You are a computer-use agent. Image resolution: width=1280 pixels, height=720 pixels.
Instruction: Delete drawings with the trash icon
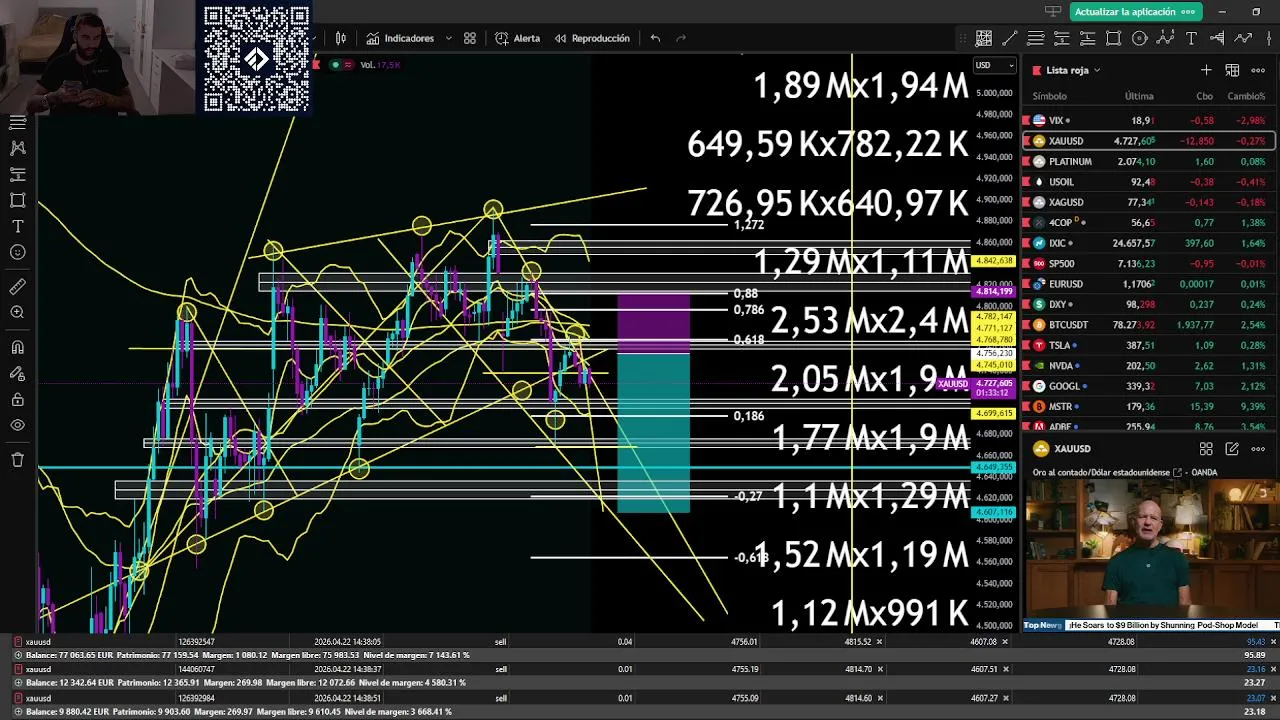coord(17,460)
